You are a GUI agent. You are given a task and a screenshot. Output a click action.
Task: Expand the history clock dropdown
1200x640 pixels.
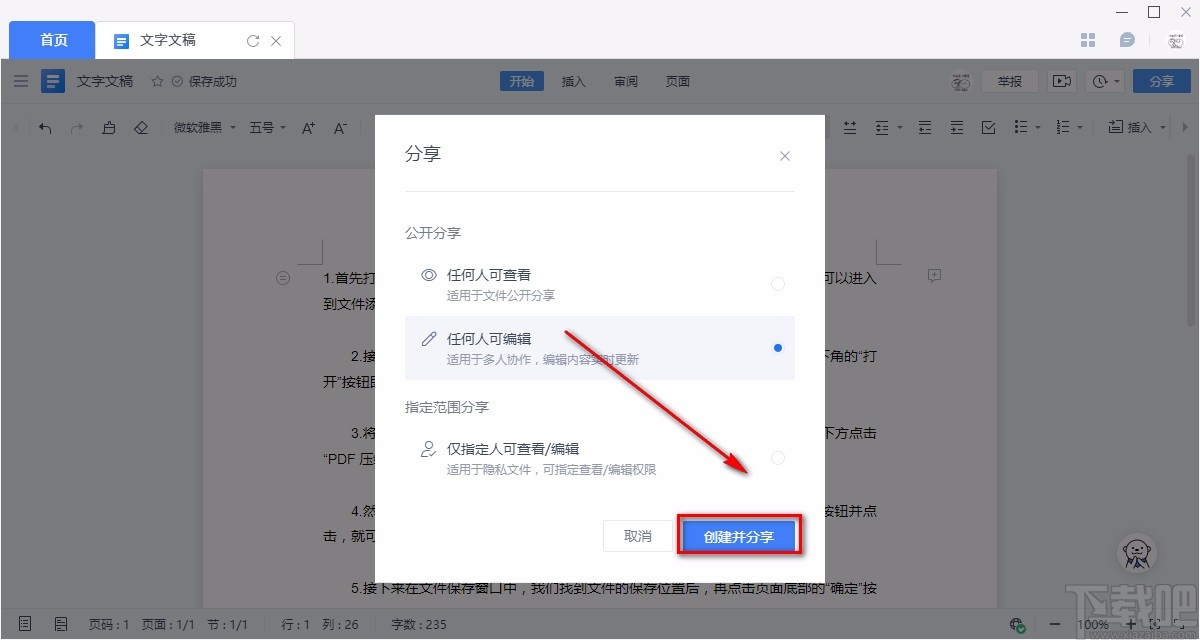coord(1107,81)
